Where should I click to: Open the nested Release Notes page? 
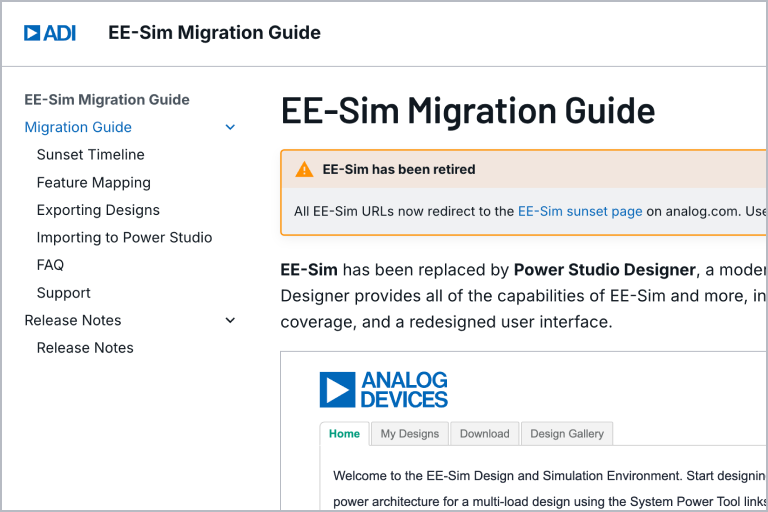pos(85,347)
